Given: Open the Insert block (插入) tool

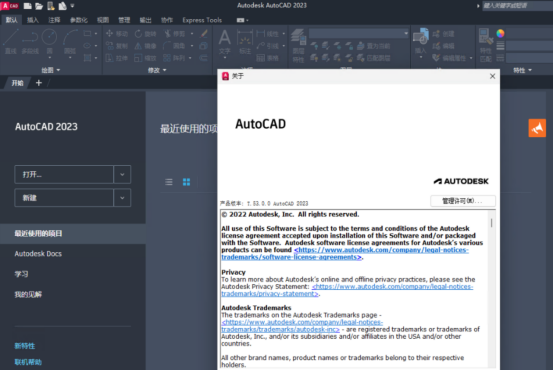Looking at the screenshot, I should (x=420, y=42).
